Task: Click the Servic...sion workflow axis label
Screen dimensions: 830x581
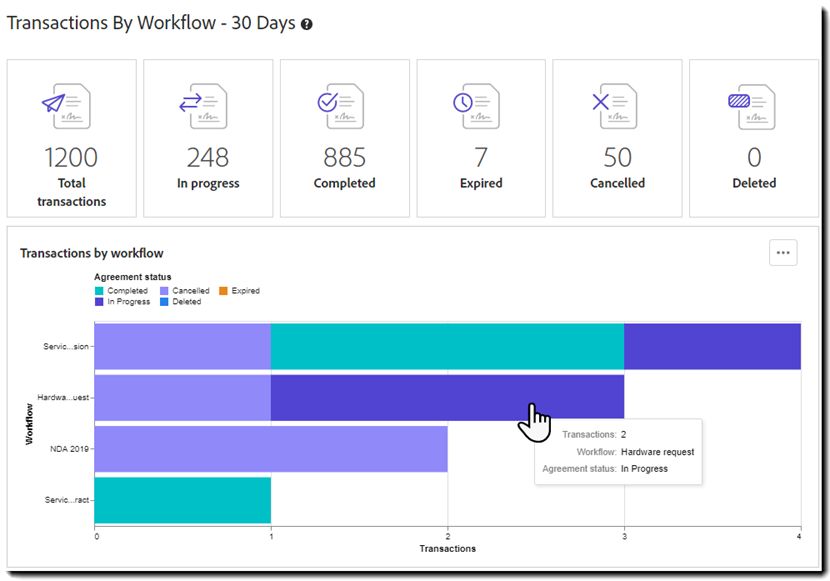Action: tap(66, 347)
